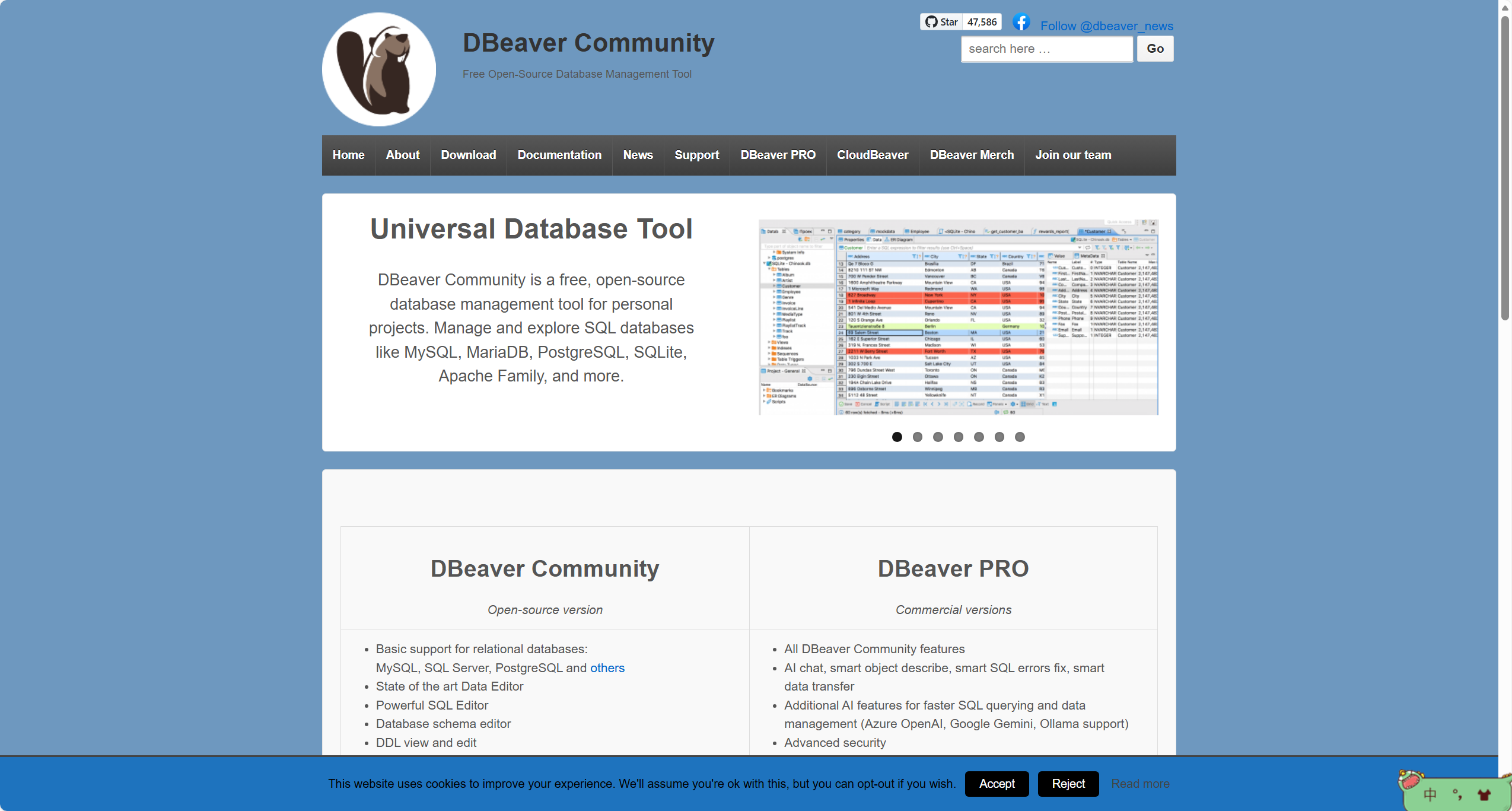Open the Documentation menu item
Viewport: 1512px width, 811px height.
pyautogui.click(x=559, y=155)
